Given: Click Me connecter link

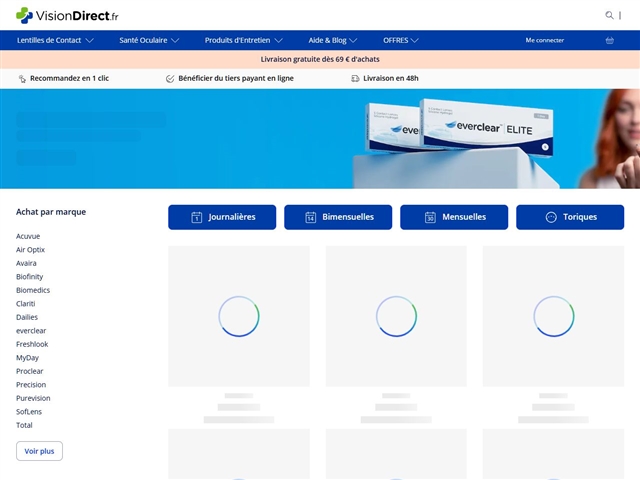Looking at the screenshot, I should click(544, 40).
